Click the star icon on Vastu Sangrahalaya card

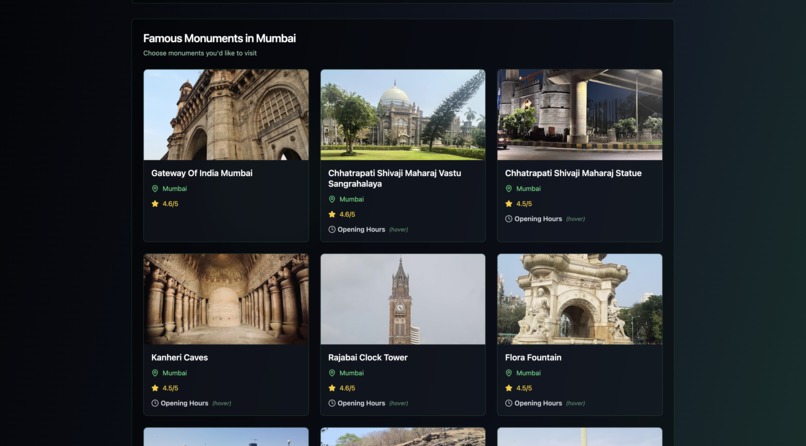(332, 214)
